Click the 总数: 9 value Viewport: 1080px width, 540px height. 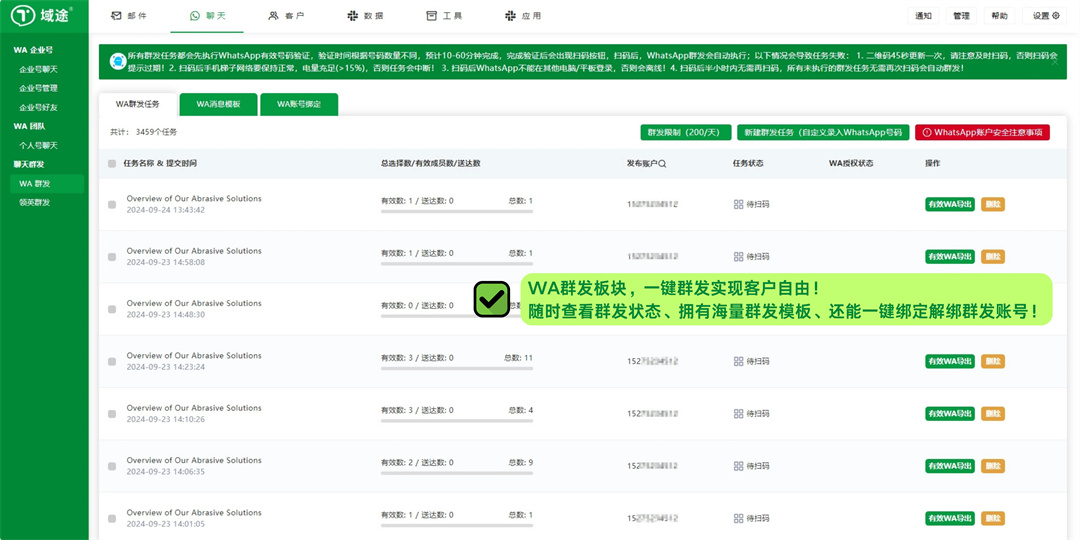[x=521, y=462]
